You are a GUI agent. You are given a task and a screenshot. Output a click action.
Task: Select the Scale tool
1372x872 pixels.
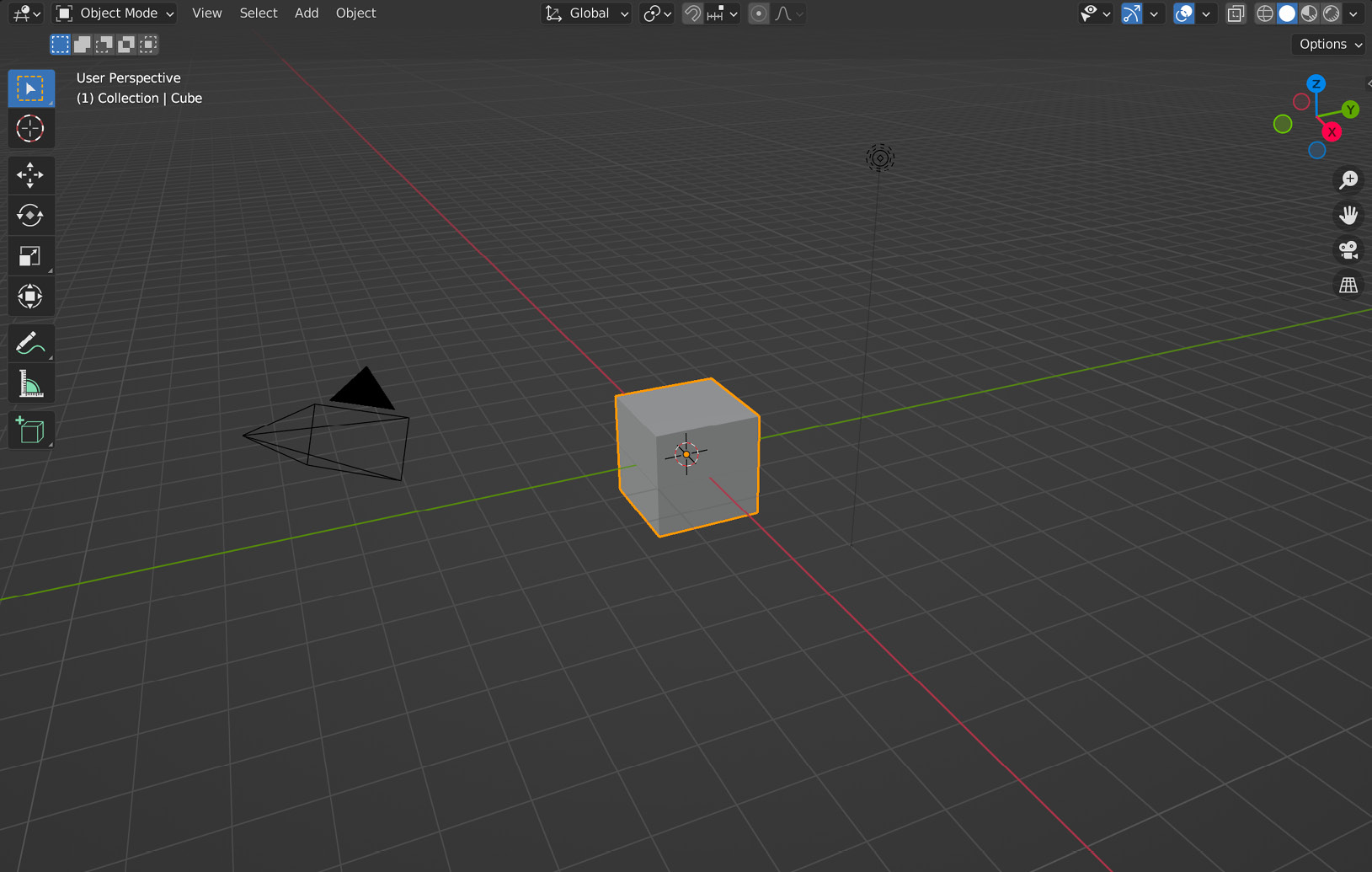click(31, 255)
